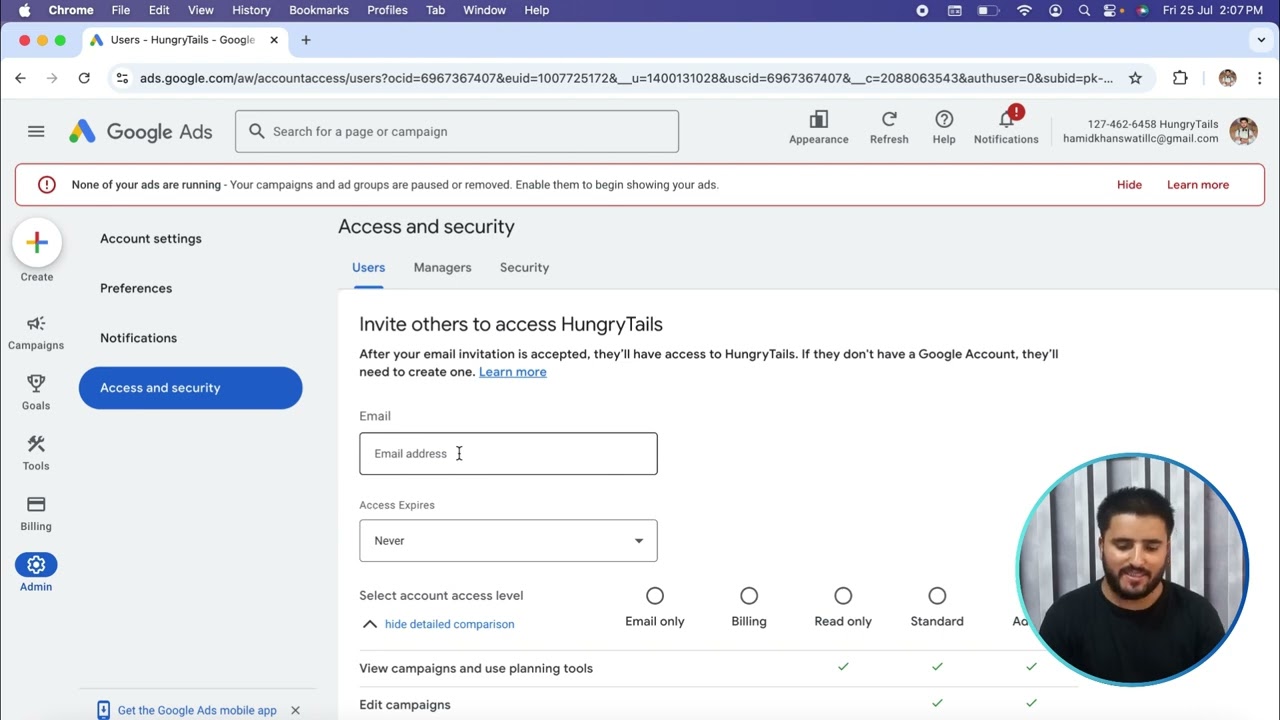
Task: Close the Users - HungryTails tab
Action: click(274, 40)
